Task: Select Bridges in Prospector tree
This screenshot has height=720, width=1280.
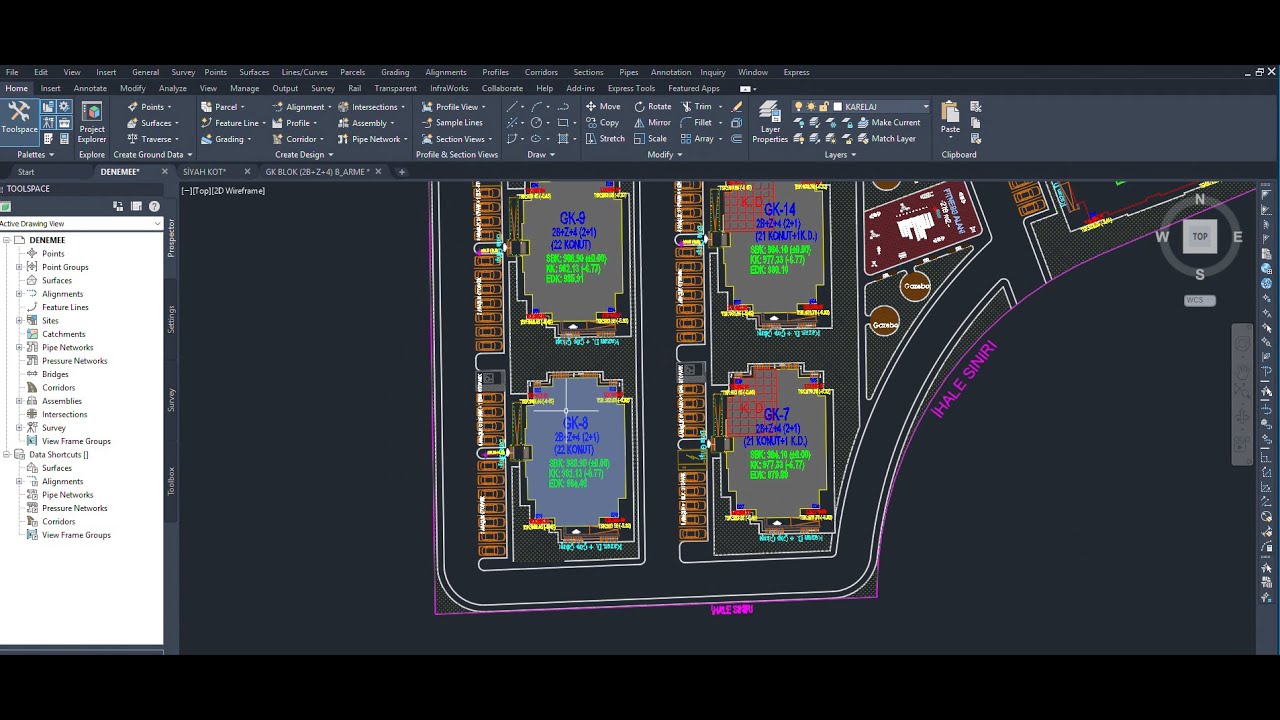Action: click(55, 374)
